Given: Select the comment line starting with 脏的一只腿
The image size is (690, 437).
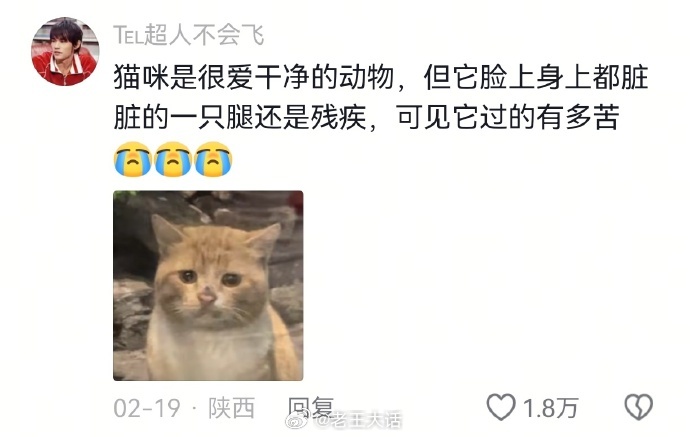Looking at the screenshot, I should 367,117.
